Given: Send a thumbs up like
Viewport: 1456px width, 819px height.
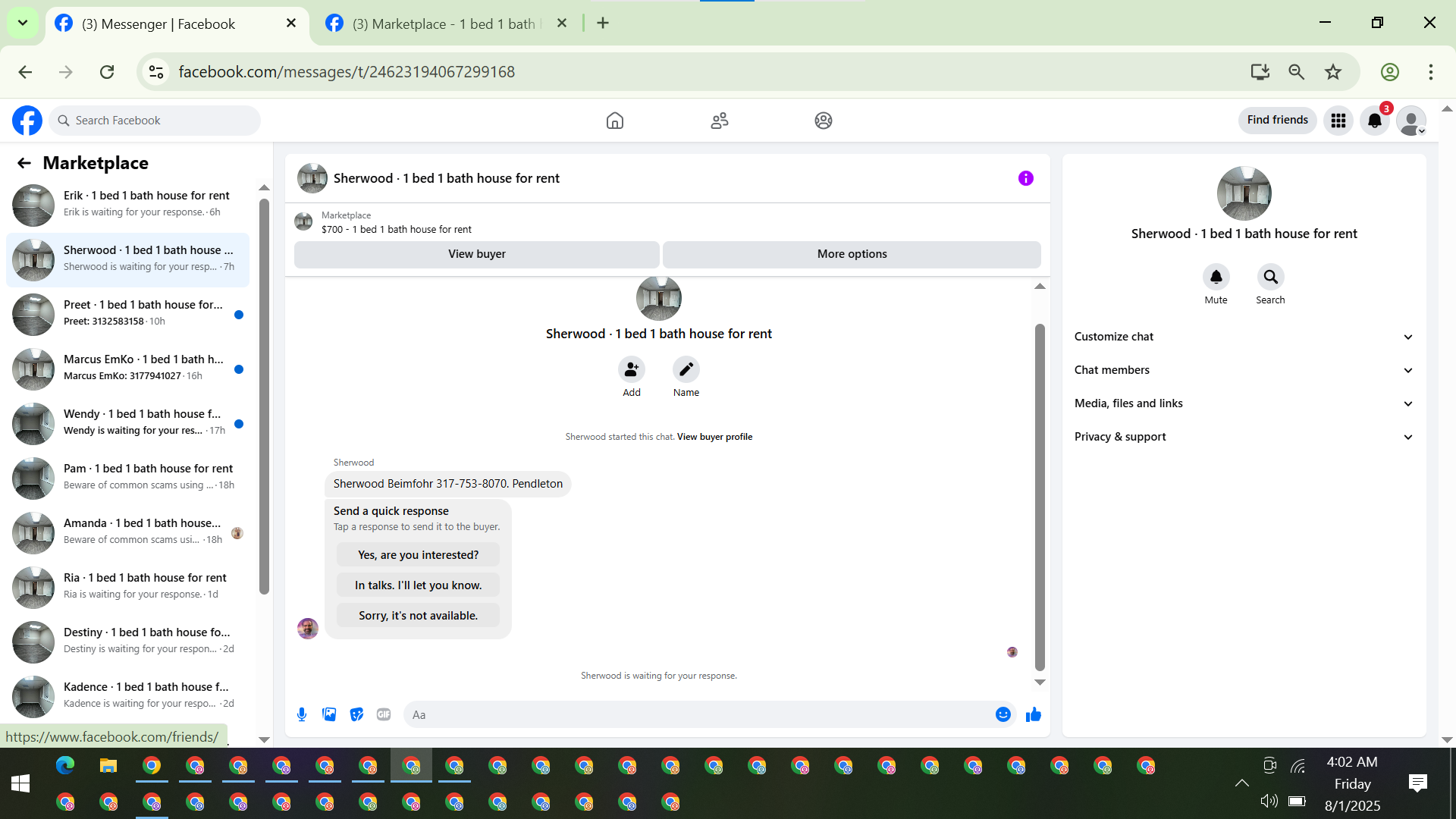Looking at the screenshot, I should click(1033, 714).
